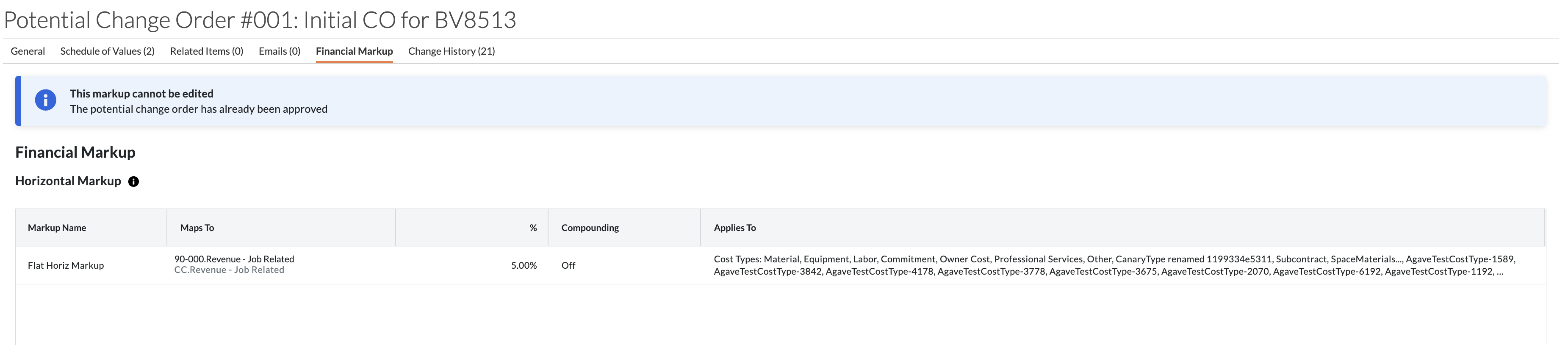The image size is (1568, 345).
Task: Click the Maps To column header
Action: (281, 228)
